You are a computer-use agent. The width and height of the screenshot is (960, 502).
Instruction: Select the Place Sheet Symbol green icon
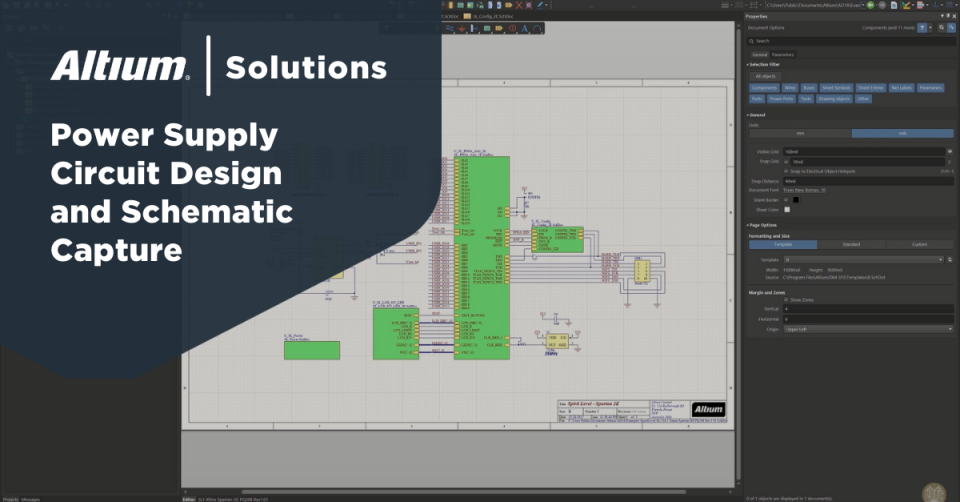coord(486,29)
